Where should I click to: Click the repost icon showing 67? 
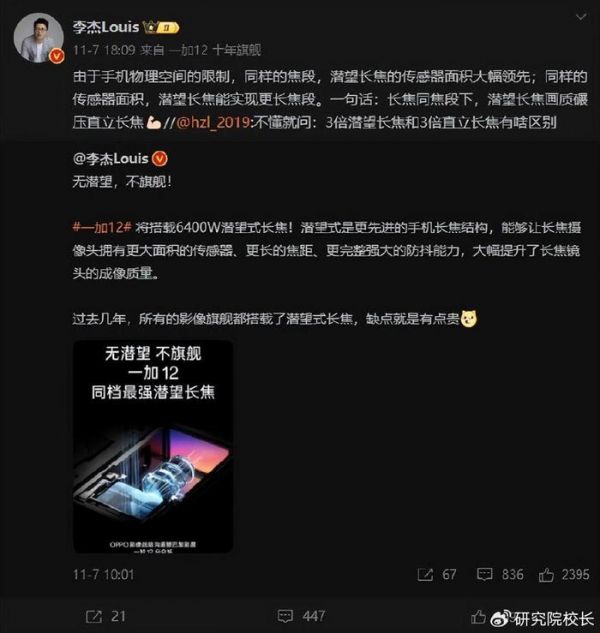[x=425, y=574]
